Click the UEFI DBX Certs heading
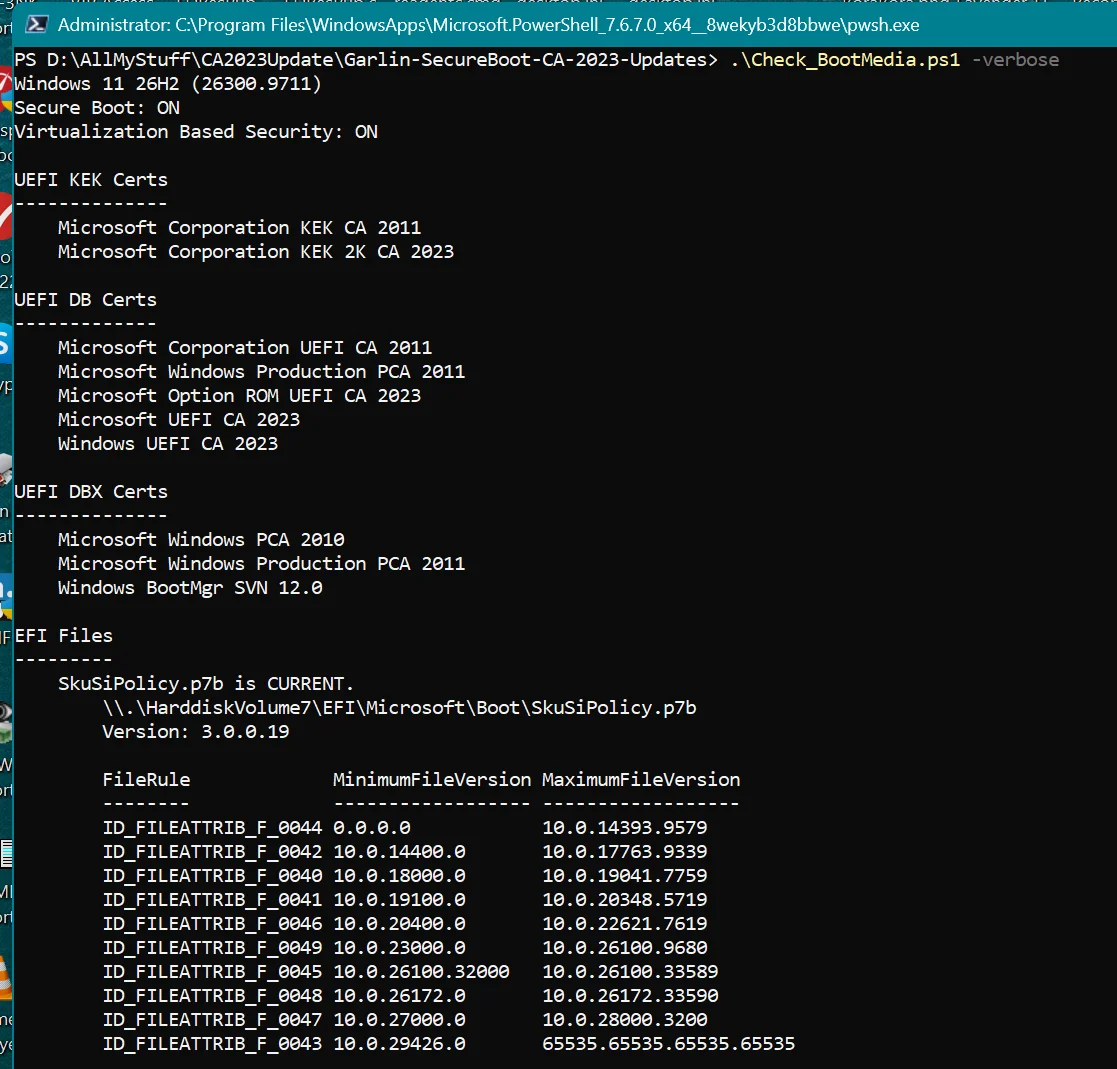The image size is (1117, 1069). tap(91, 491)
